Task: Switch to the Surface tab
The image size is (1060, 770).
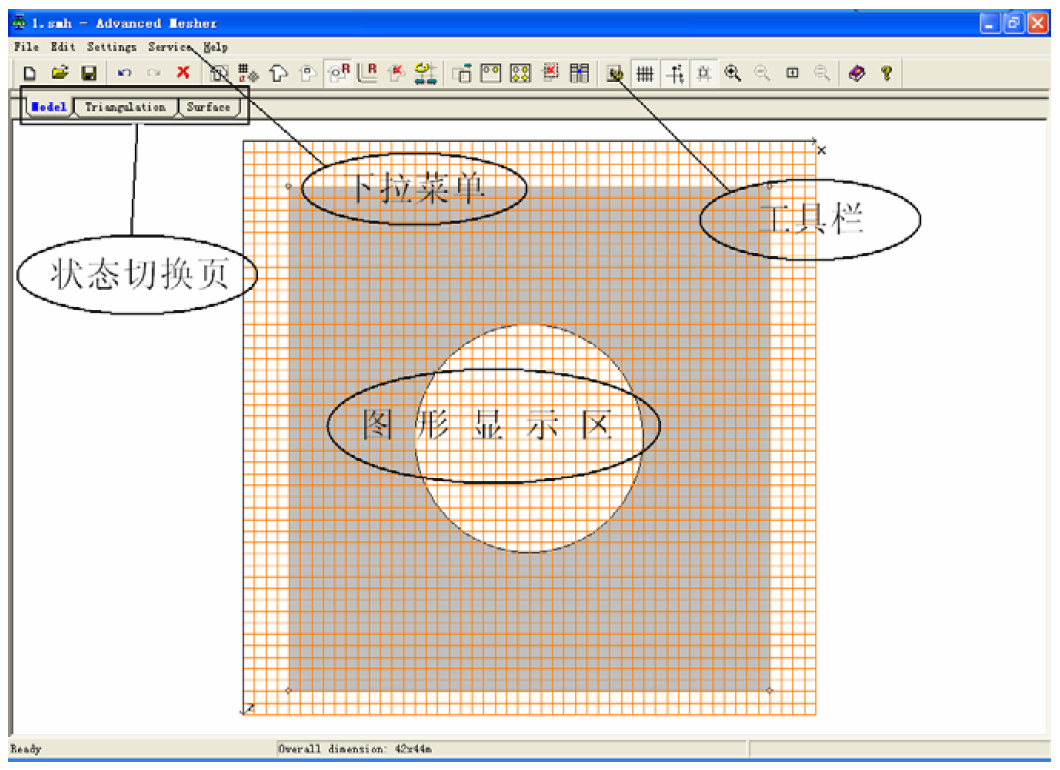Action: (x=208, y=107)
